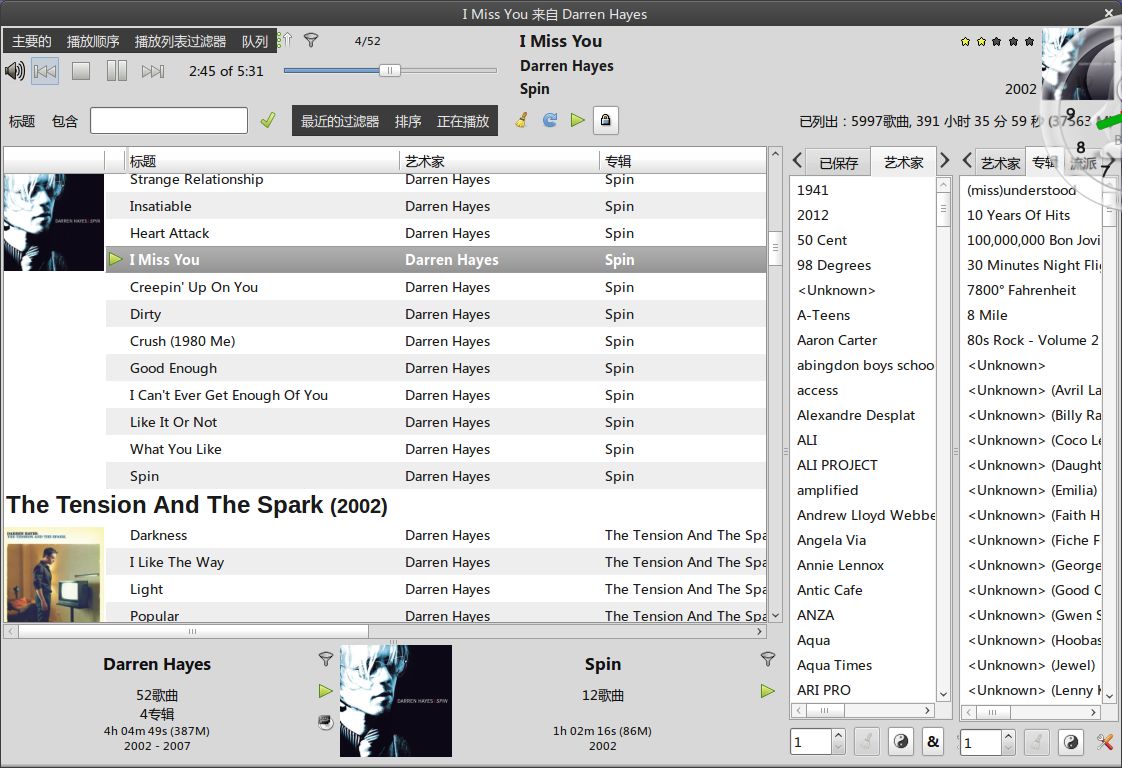1122x768 pixels.
Task: Increase the number spinner under the album list
Action: [1009, 736]
